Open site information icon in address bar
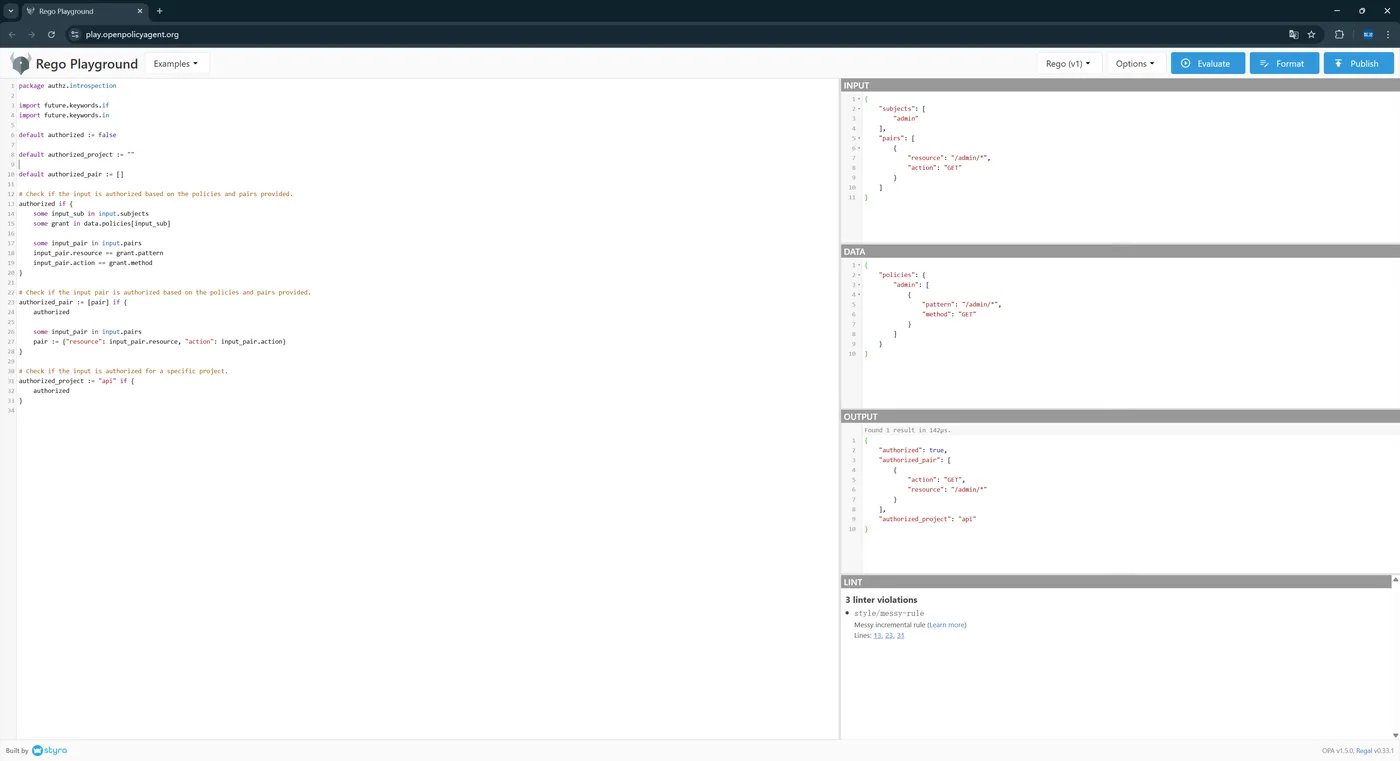1400x761 pixels. tap(74, 34)
